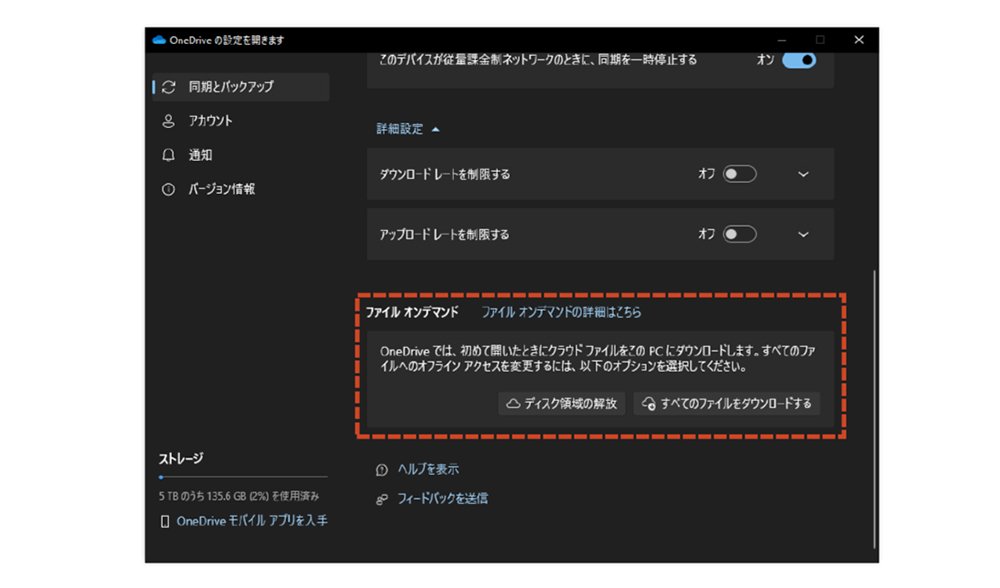Click the sync arrows icon beside 同期とバックアップ
The height and width of the screenshot is (588, 1000).
tap(168, 87)
